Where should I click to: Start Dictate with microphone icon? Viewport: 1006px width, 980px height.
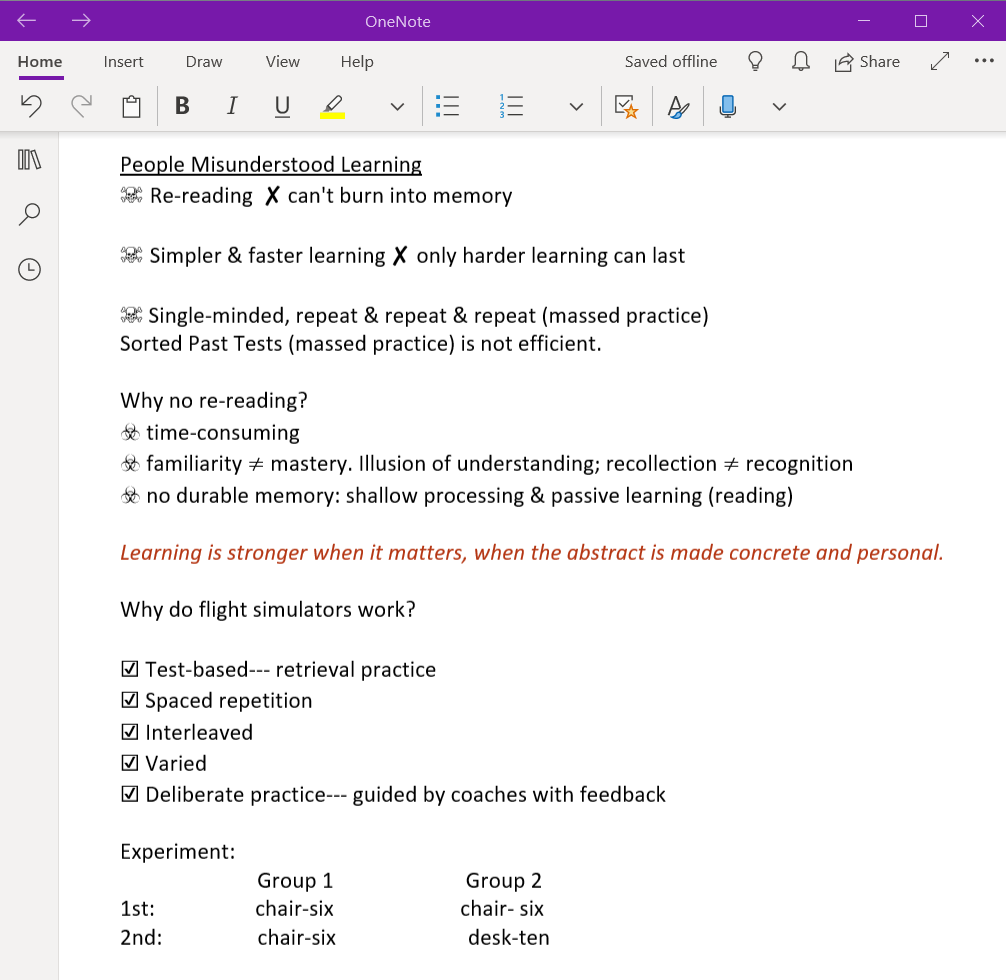[x=728, y=107]
